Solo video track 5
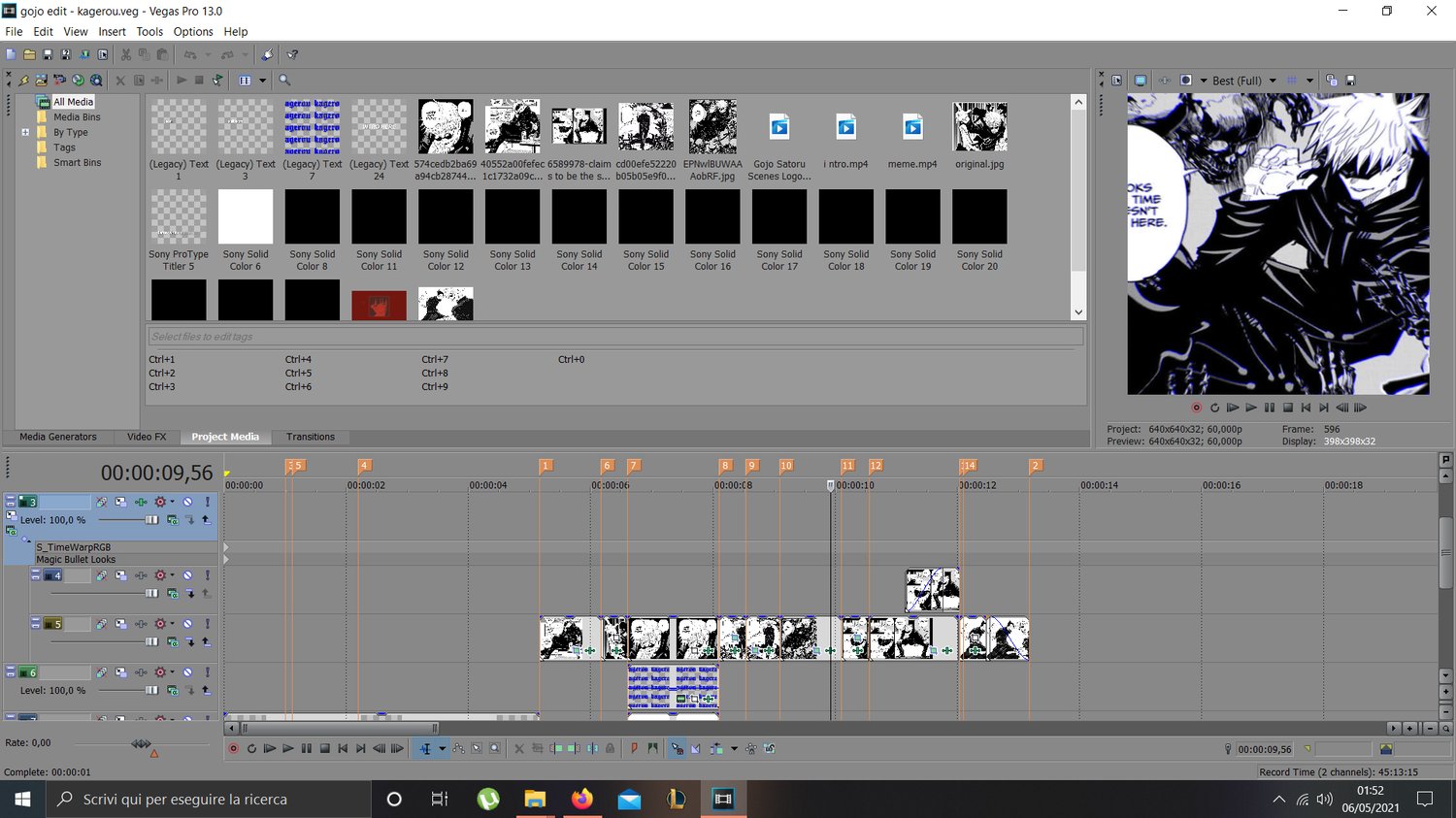This screenshot has height=818, width=1456. click(x=207, y=624)
